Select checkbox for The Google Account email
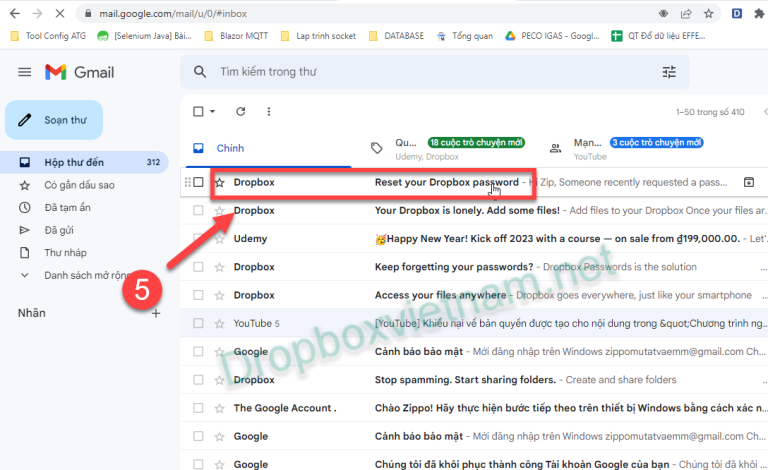 (198, 408)
